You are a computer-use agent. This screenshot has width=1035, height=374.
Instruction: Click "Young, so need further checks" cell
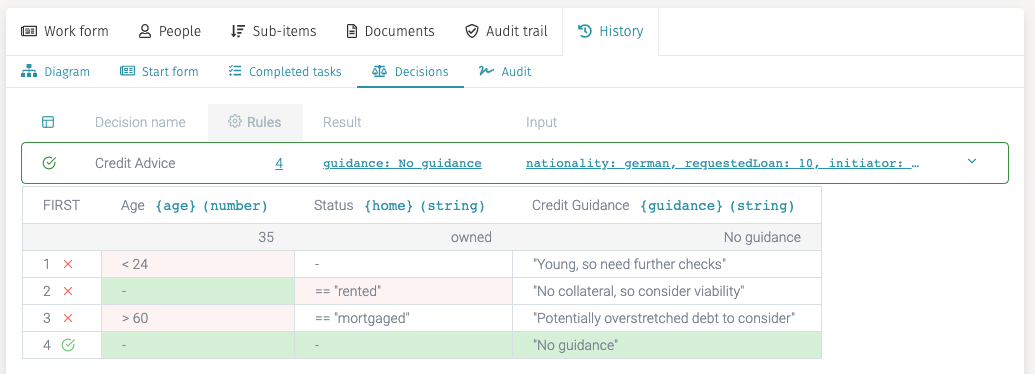coord(667,264)
